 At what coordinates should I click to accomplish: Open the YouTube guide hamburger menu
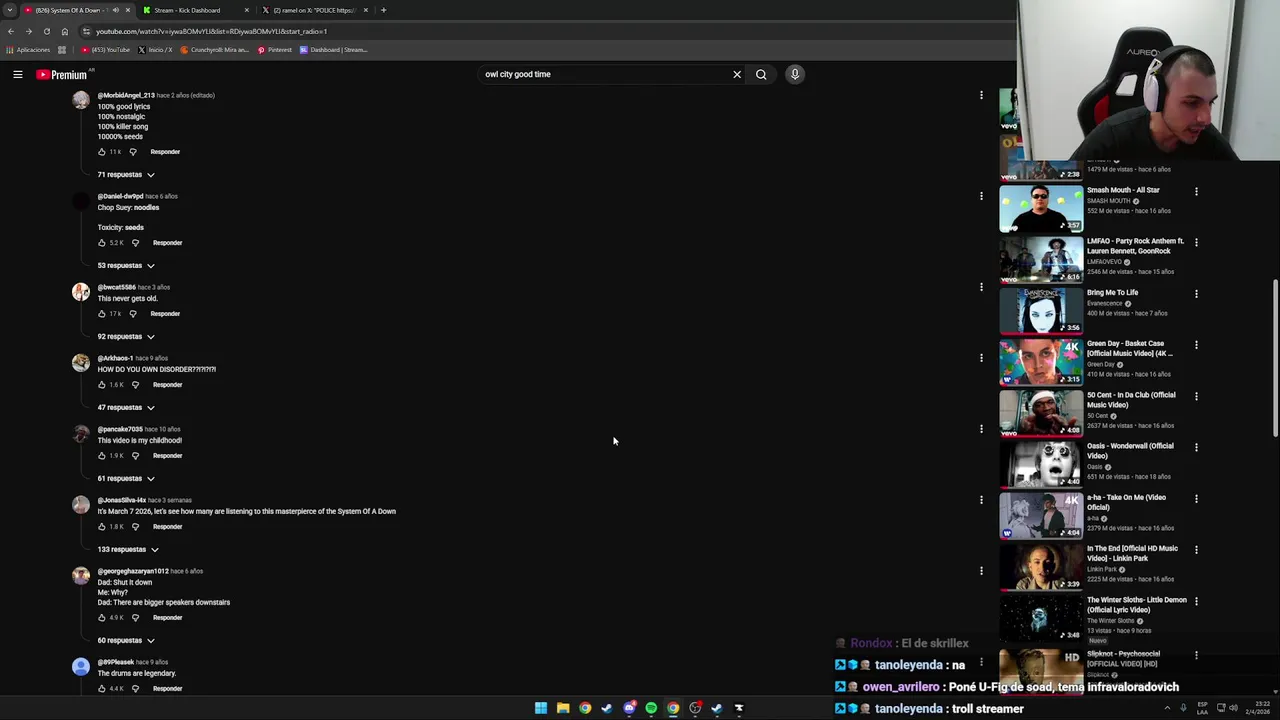(x=17, y=74)
